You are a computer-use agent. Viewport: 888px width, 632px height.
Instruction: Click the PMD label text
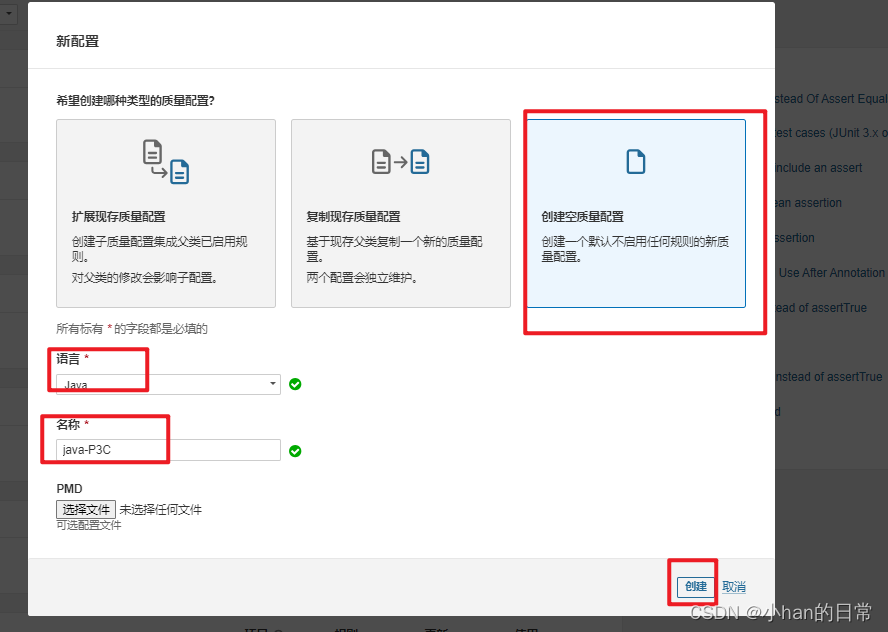tap(69, 489)
